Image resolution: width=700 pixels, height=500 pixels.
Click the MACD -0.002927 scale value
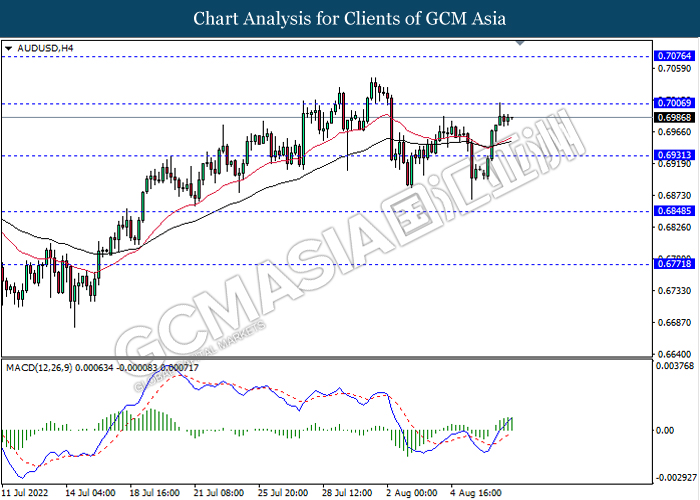pyautogui.click(x=675, y=477)
